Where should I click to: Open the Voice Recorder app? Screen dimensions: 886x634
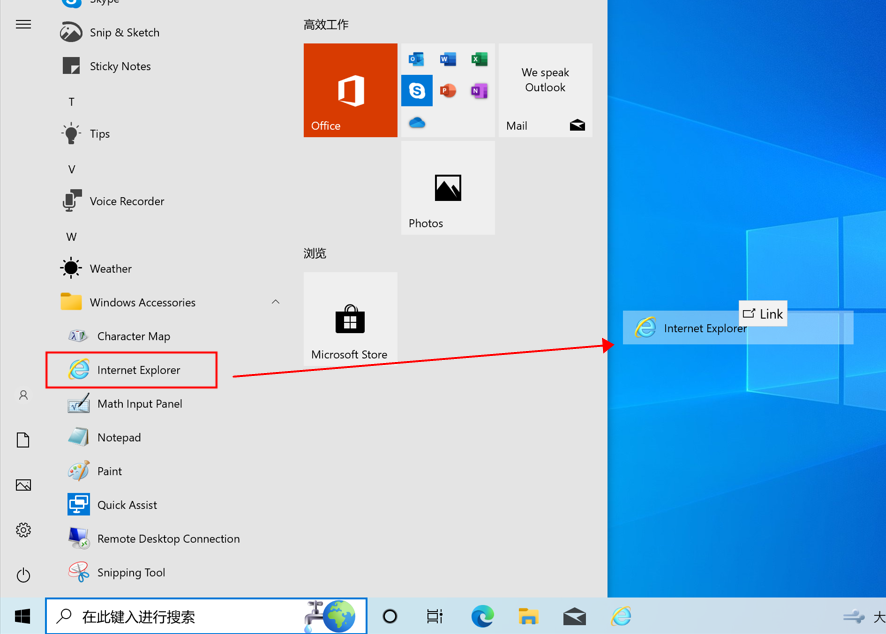pyautogui.click(x=126, y=201)
